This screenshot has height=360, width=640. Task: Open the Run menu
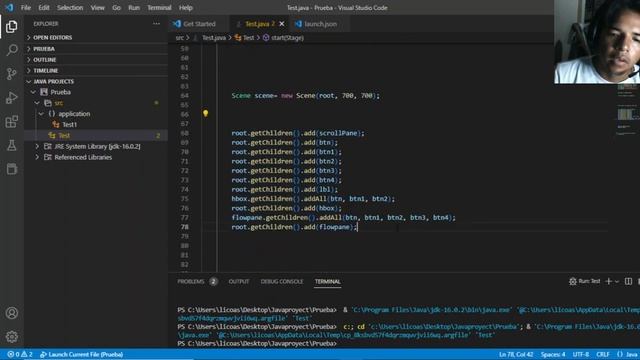pos(134,8)
